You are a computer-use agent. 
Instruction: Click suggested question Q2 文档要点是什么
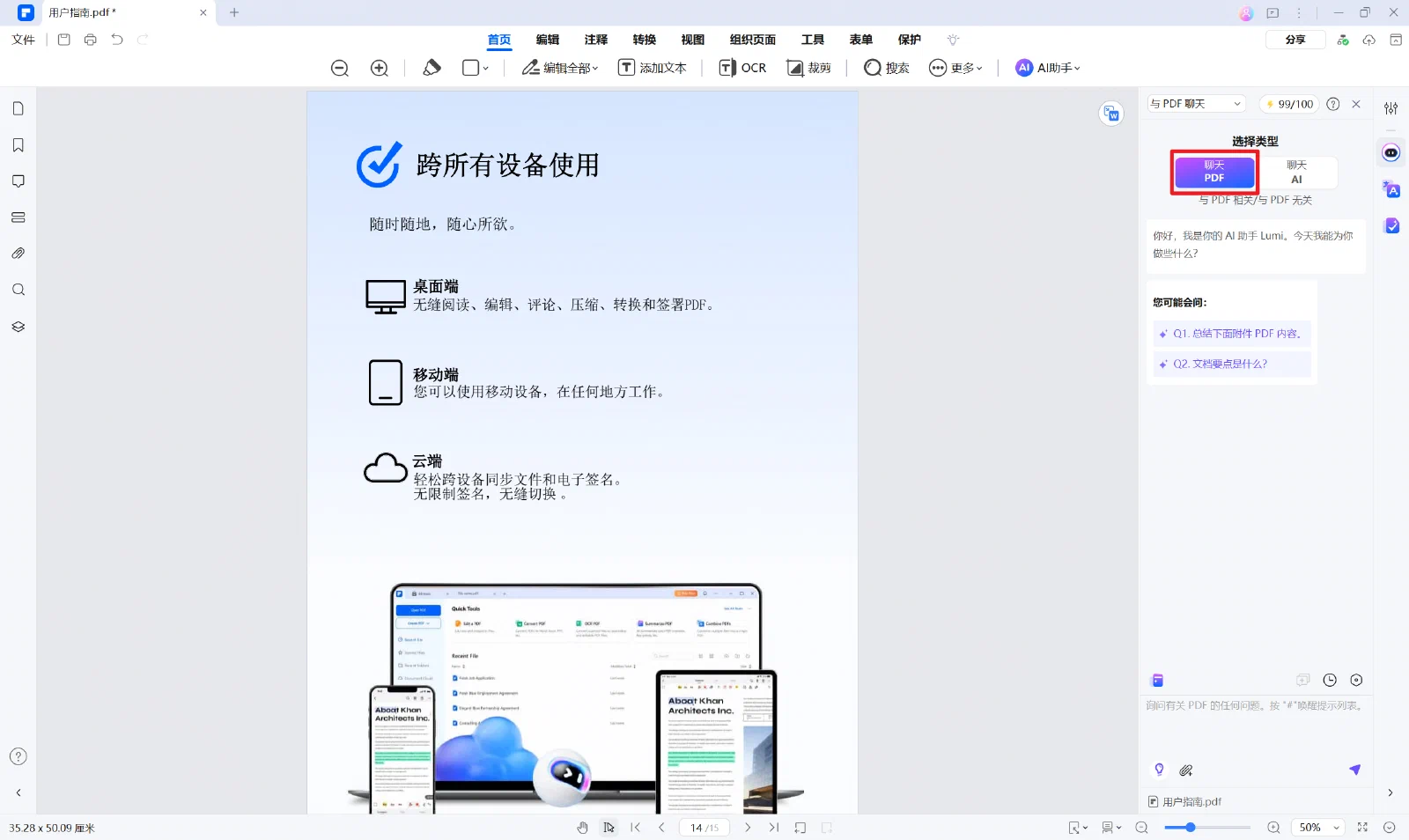[x=1232, y=364]
